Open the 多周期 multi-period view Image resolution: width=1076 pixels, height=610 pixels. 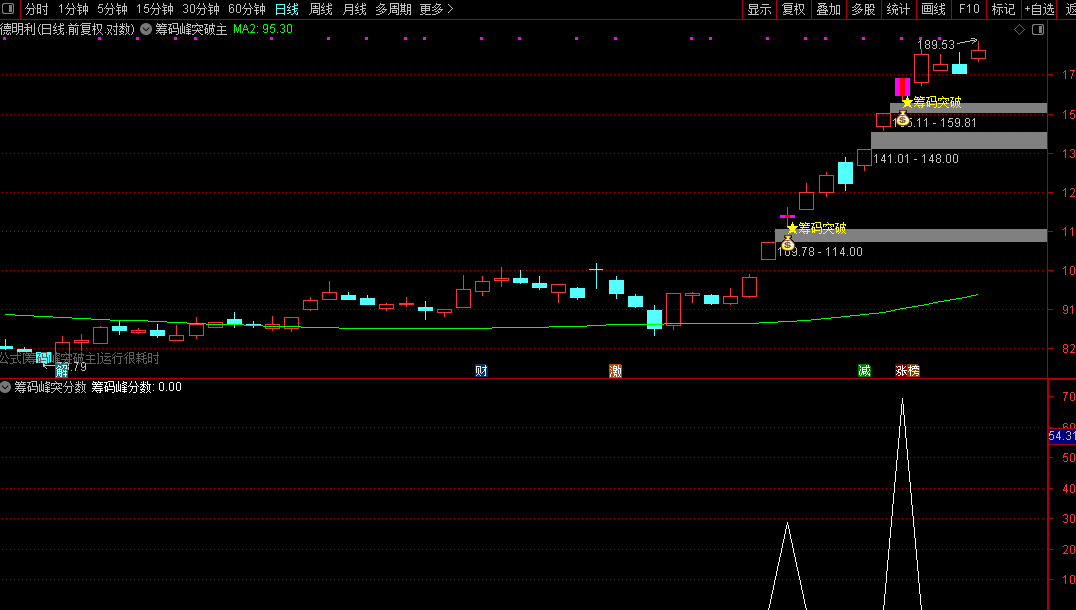click(393, 9)
